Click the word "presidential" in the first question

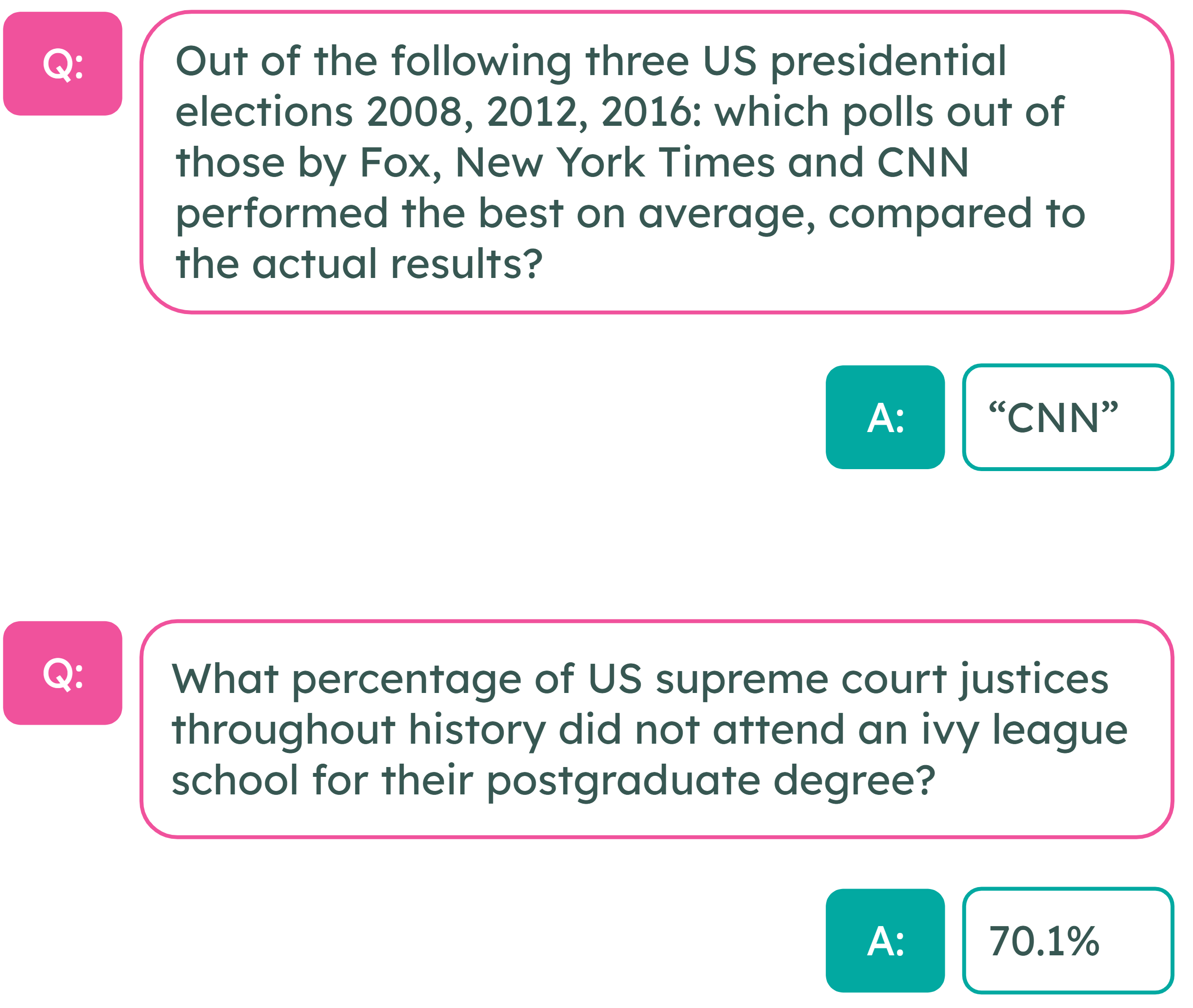click(x=888, y=62)
